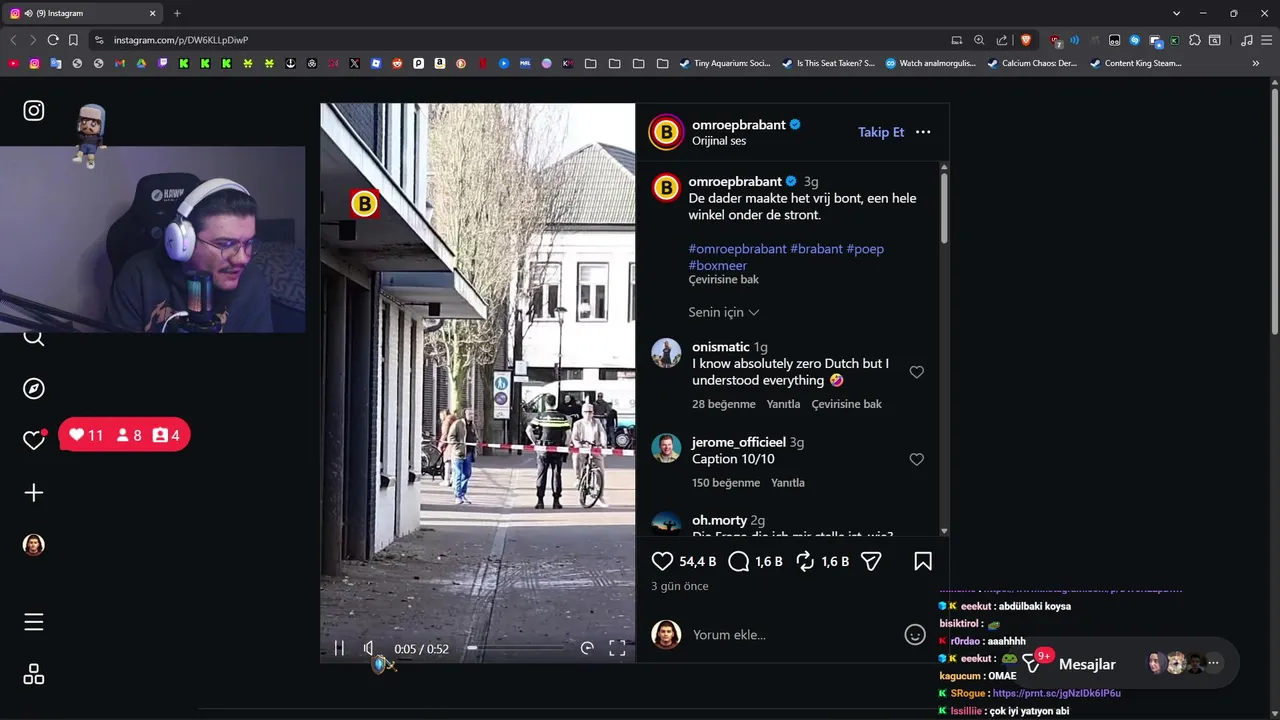This screenshot has height=720, width=1280.
Task: Open Amazon bookmark icon
Action: click(x=439, y=63)
